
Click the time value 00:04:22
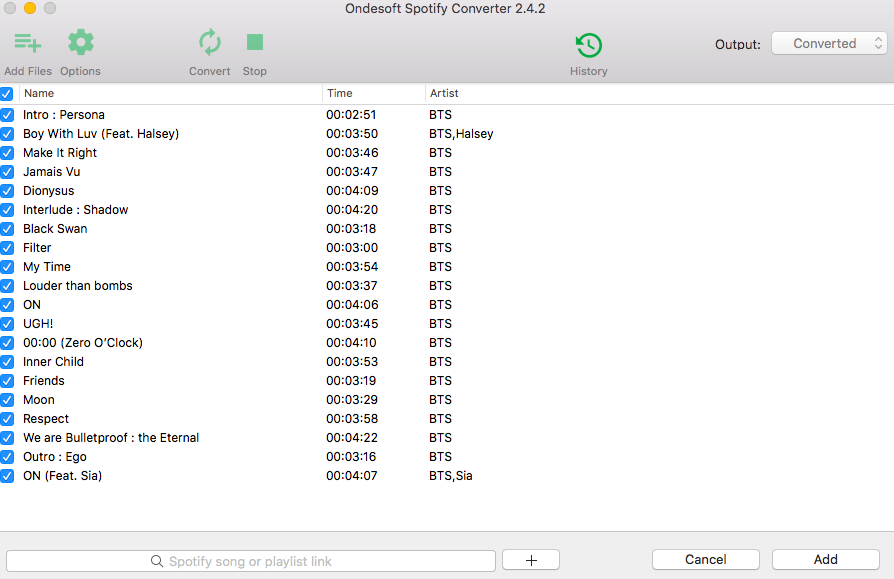point(352,438)
